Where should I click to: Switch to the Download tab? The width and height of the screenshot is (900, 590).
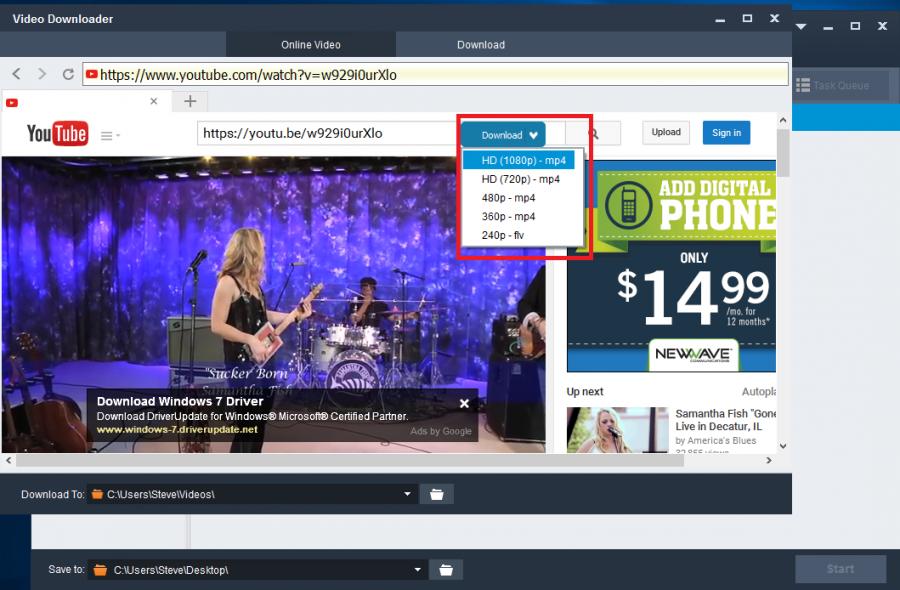(481, 45)
